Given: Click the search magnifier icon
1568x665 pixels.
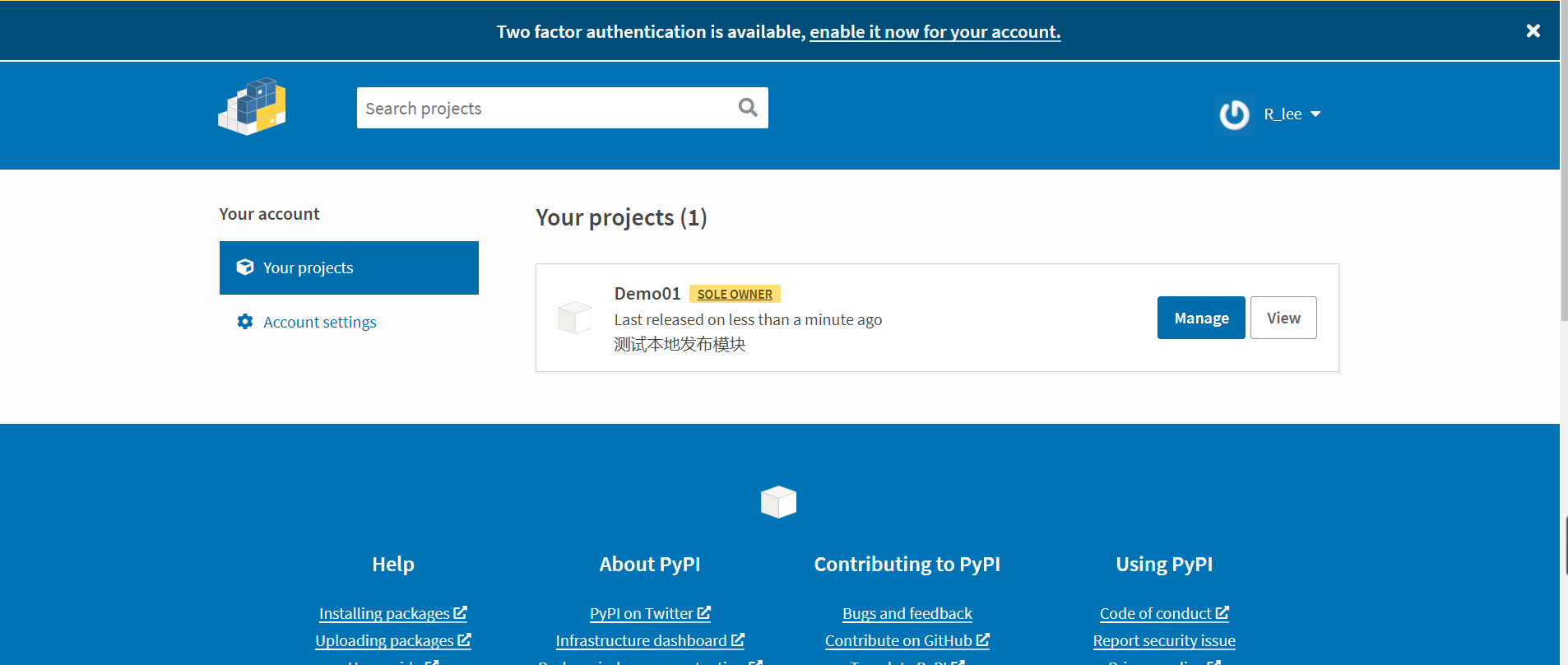Looking at the screenshot, I should click(748, 108).
